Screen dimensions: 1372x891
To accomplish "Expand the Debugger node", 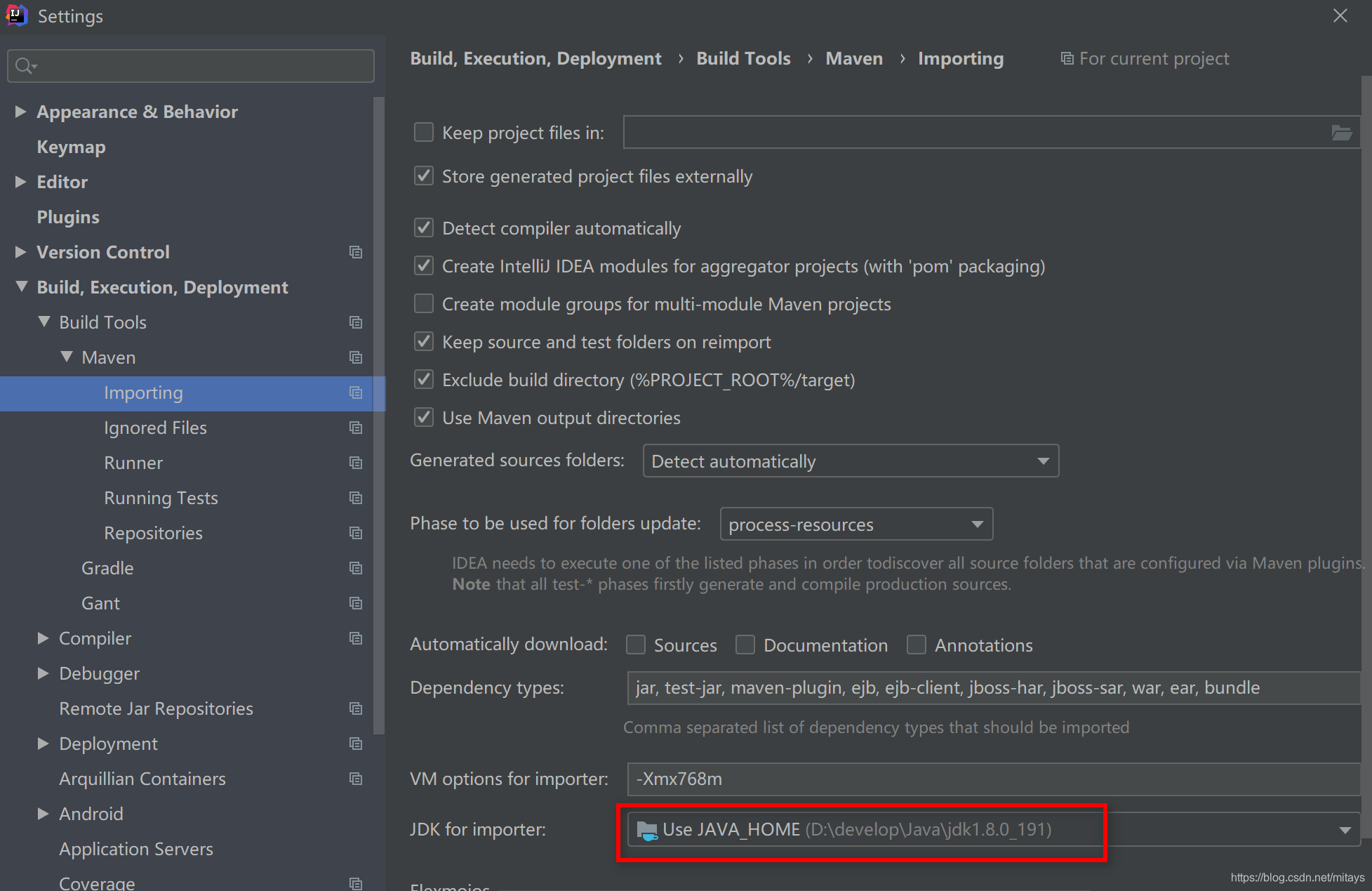I will (44, 673).
